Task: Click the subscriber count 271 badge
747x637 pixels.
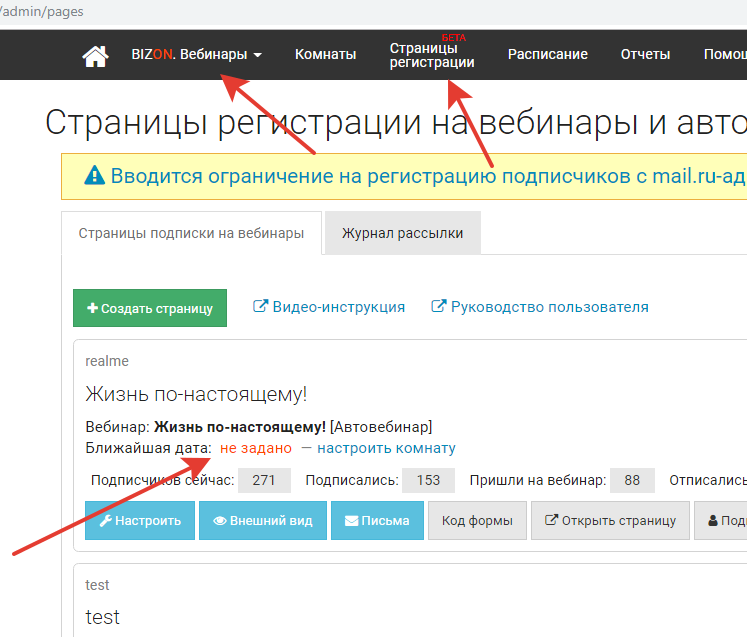Action: click(264, 480)
